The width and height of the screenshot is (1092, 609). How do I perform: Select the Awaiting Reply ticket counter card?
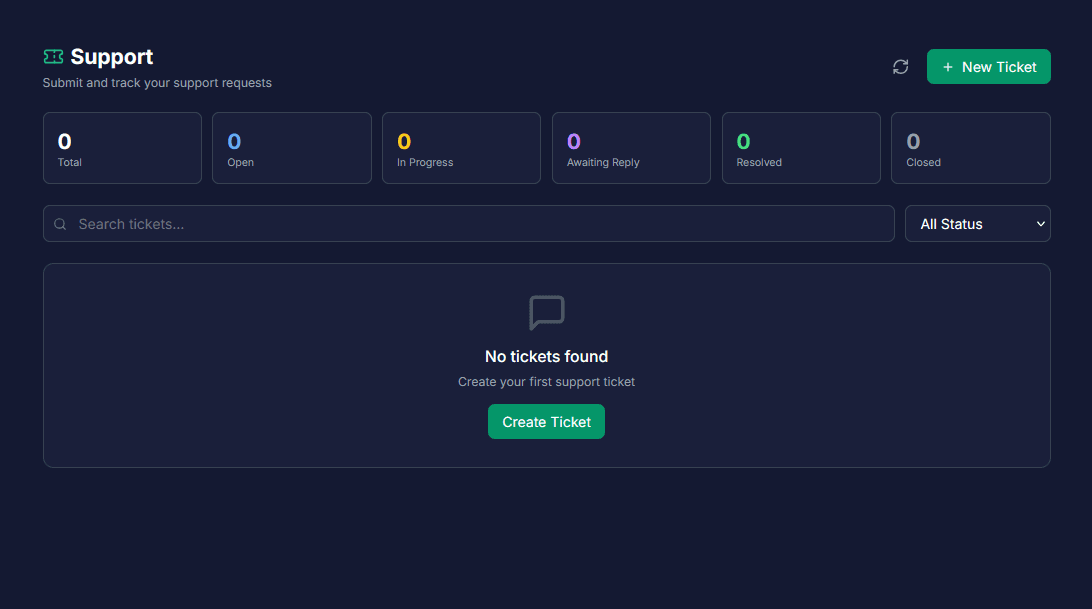click(631, 148)
